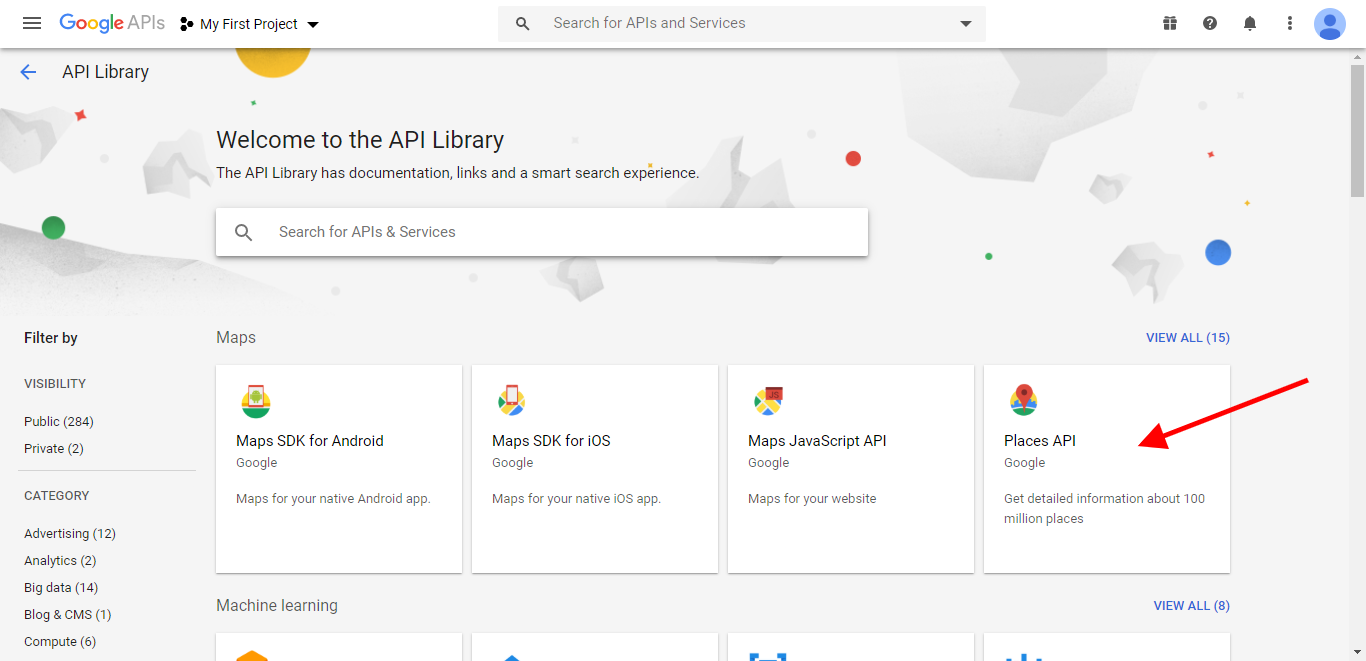
Task: Filter by Advertising (12) category
Action: pos(70,534)
